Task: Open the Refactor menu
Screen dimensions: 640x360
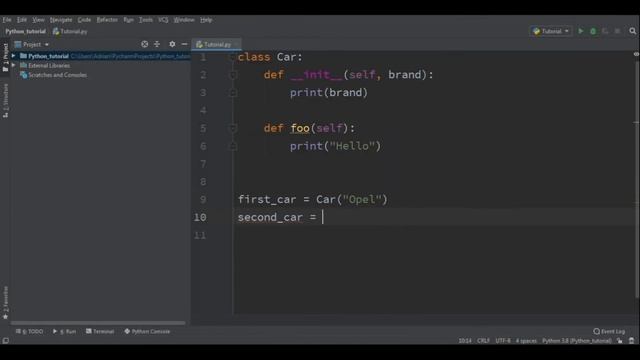Action: tap(107, 20)
